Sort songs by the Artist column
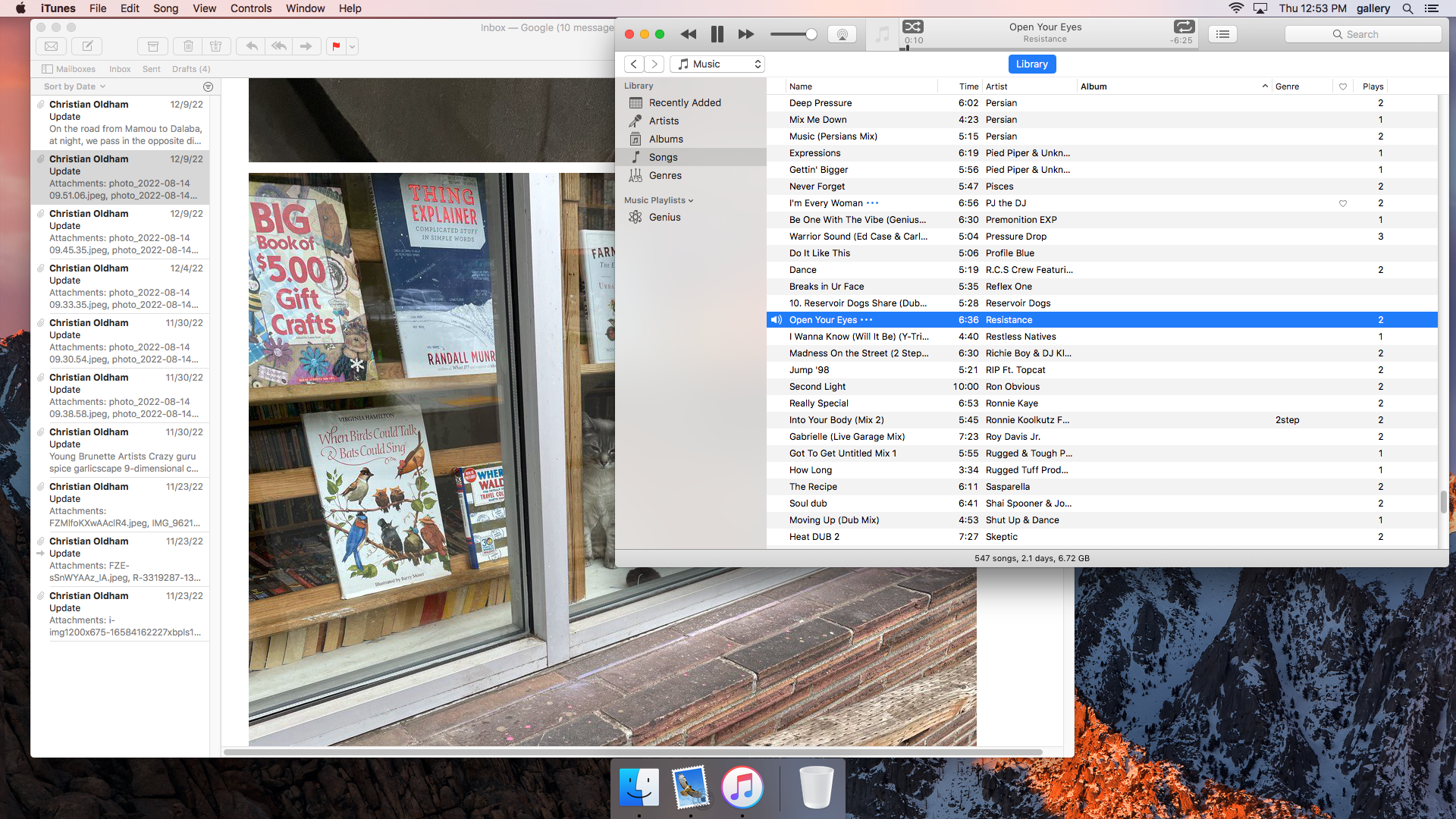Image resolution: width=1456 pixels, height=819 pixels. [1029, 86]
